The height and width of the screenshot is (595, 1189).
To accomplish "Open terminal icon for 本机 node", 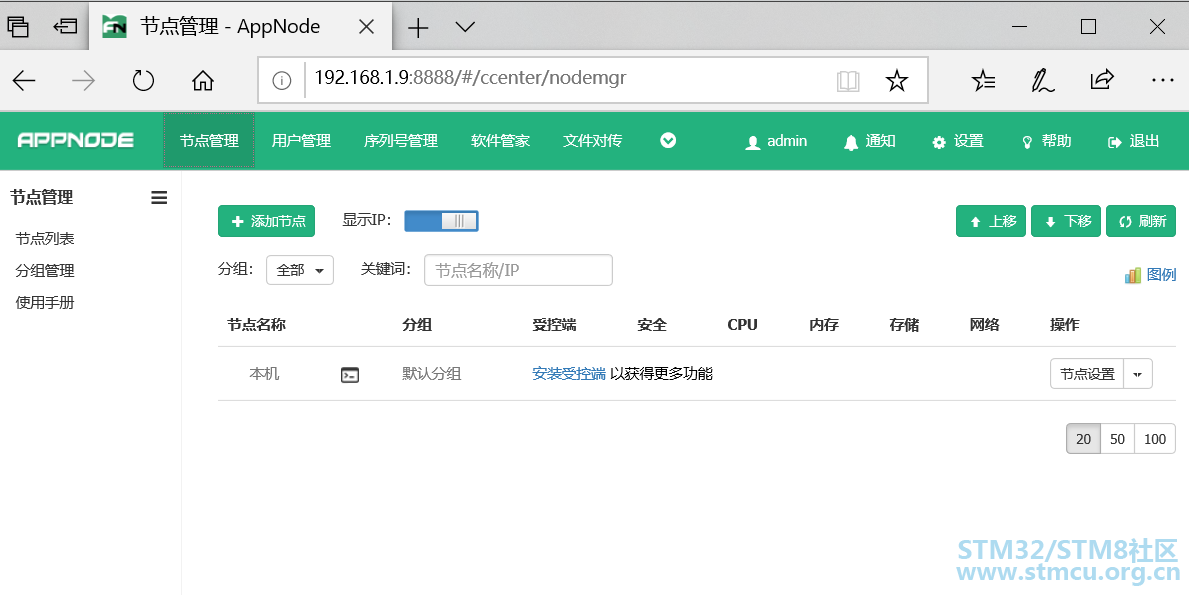I will tap(350, 374).
